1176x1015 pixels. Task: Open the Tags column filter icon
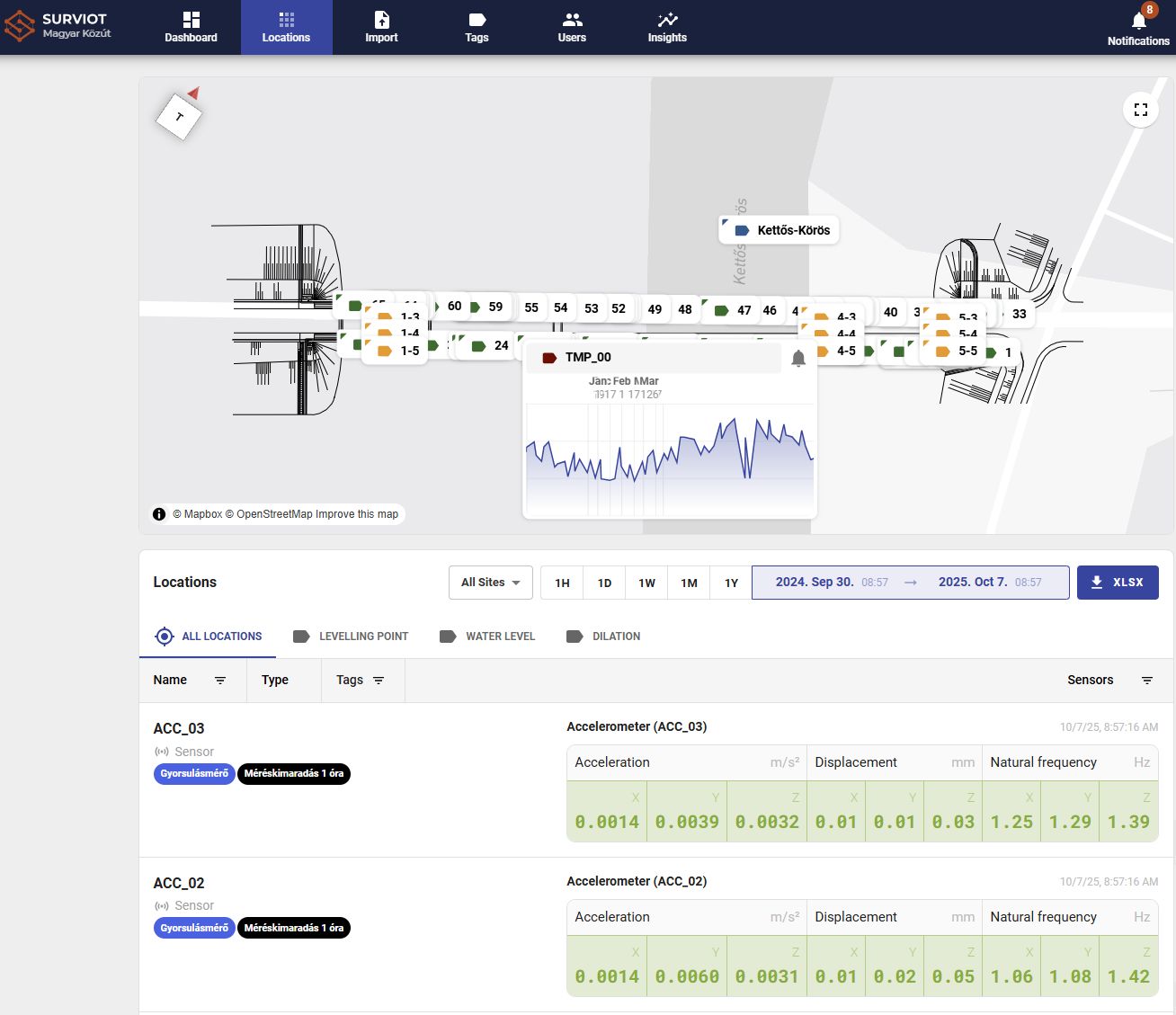pos(379,681)
